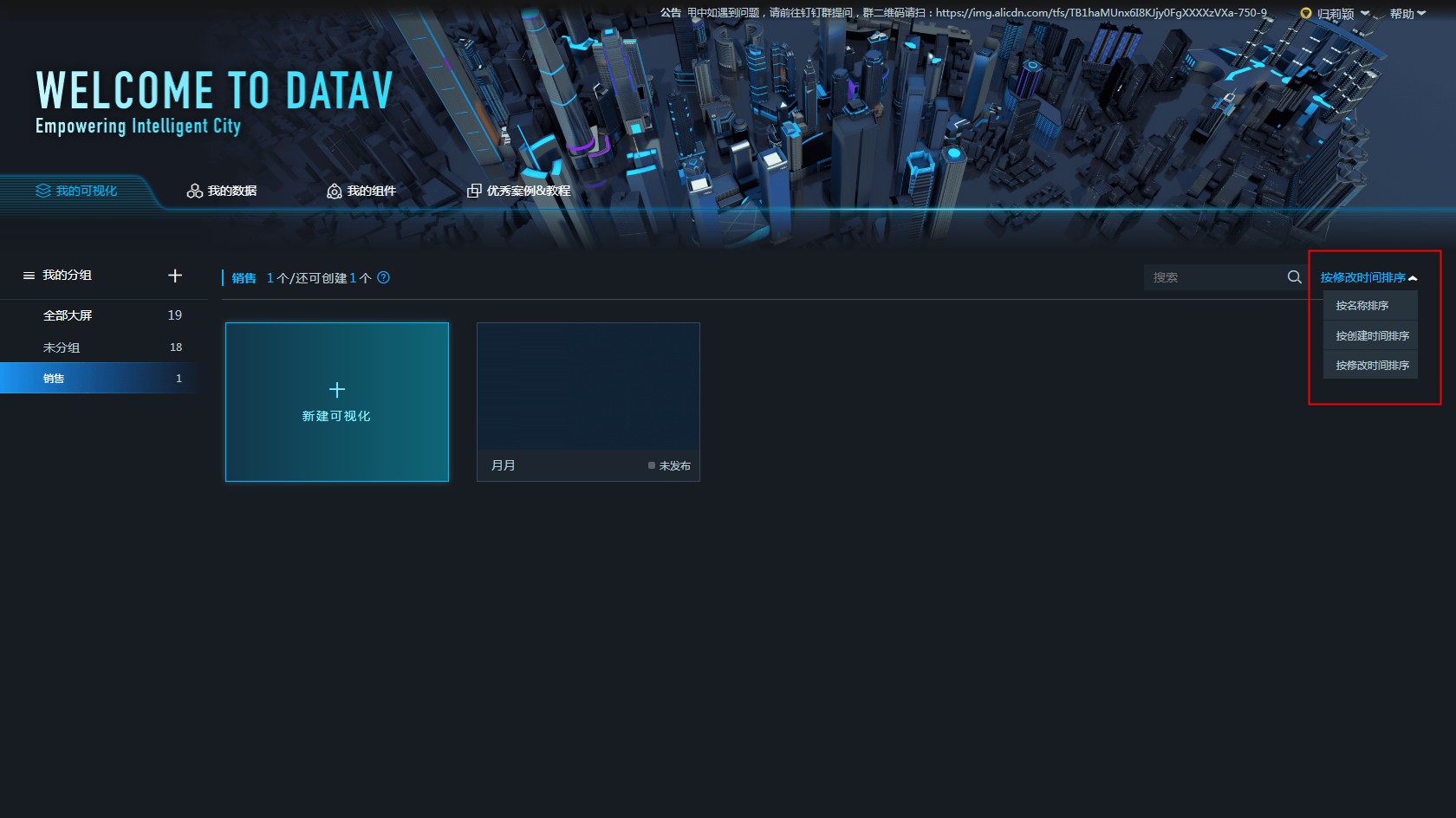Switch to the 我的组件 tab
This screenshot has height=818, width=1456.
361,191
